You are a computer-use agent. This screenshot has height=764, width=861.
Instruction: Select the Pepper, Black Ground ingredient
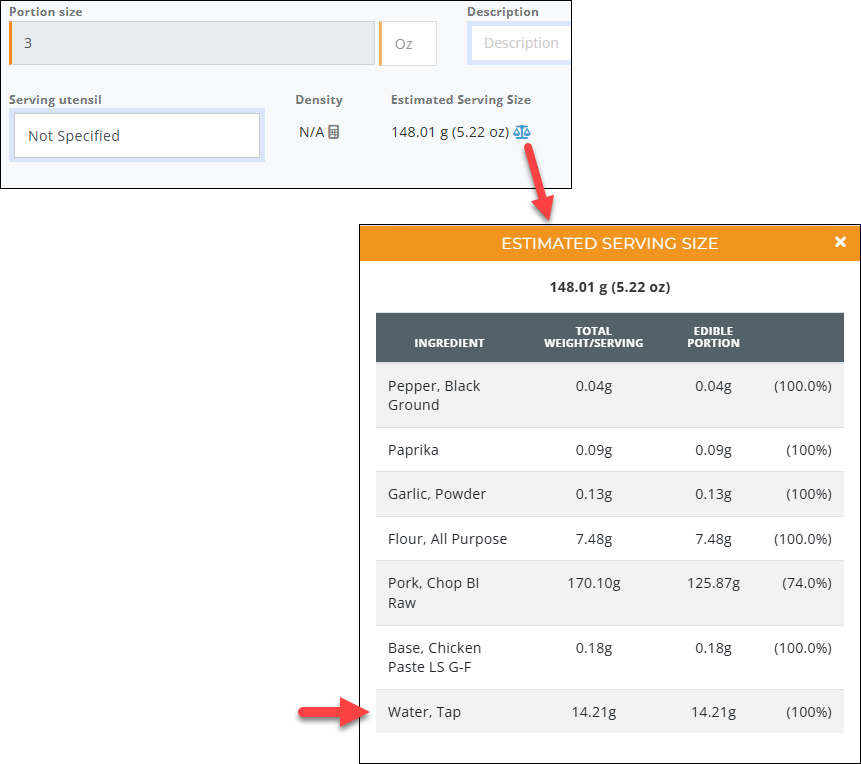(434, 395)
